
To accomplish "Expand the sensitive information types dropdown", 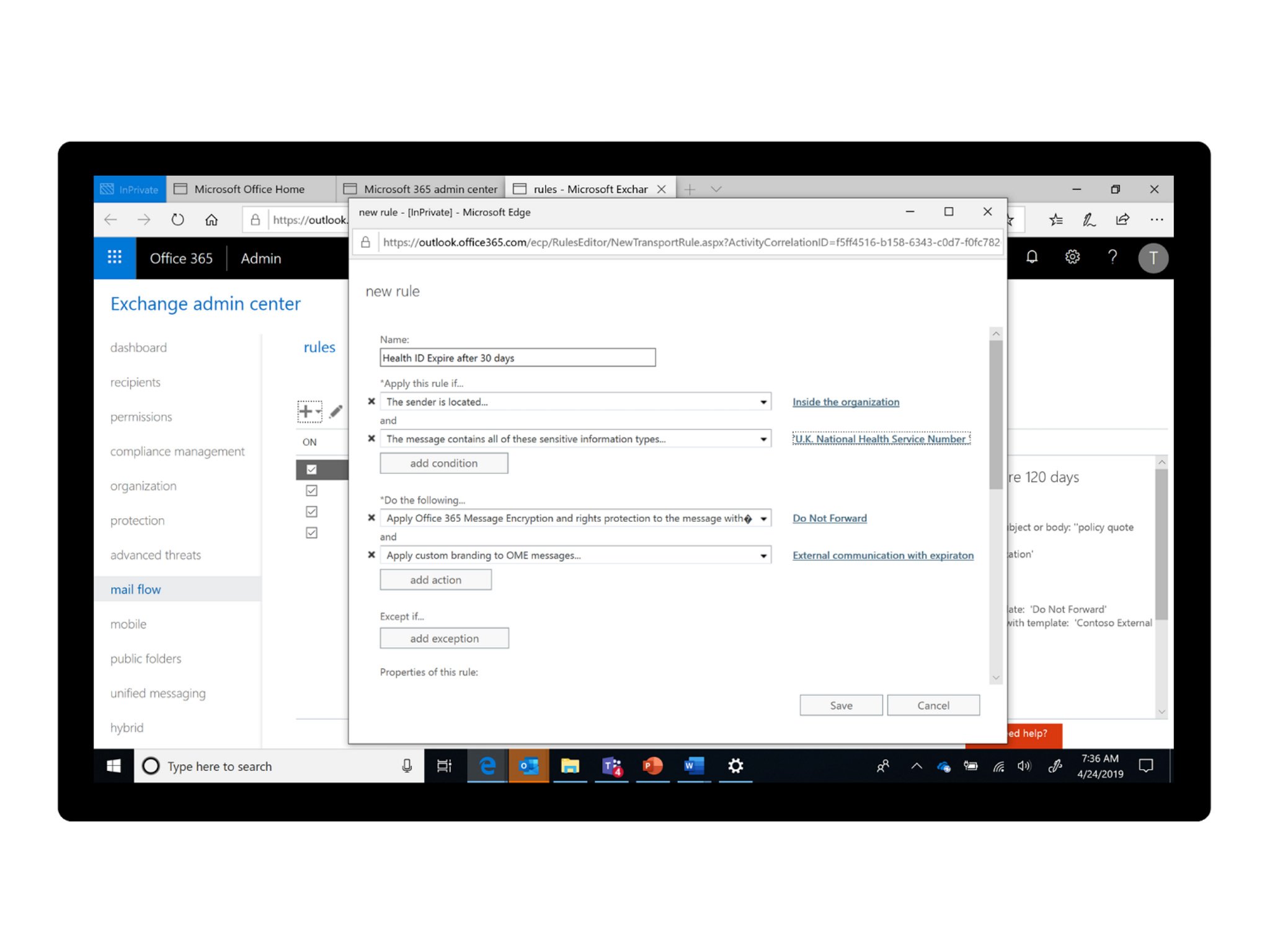I will [763, 439].
